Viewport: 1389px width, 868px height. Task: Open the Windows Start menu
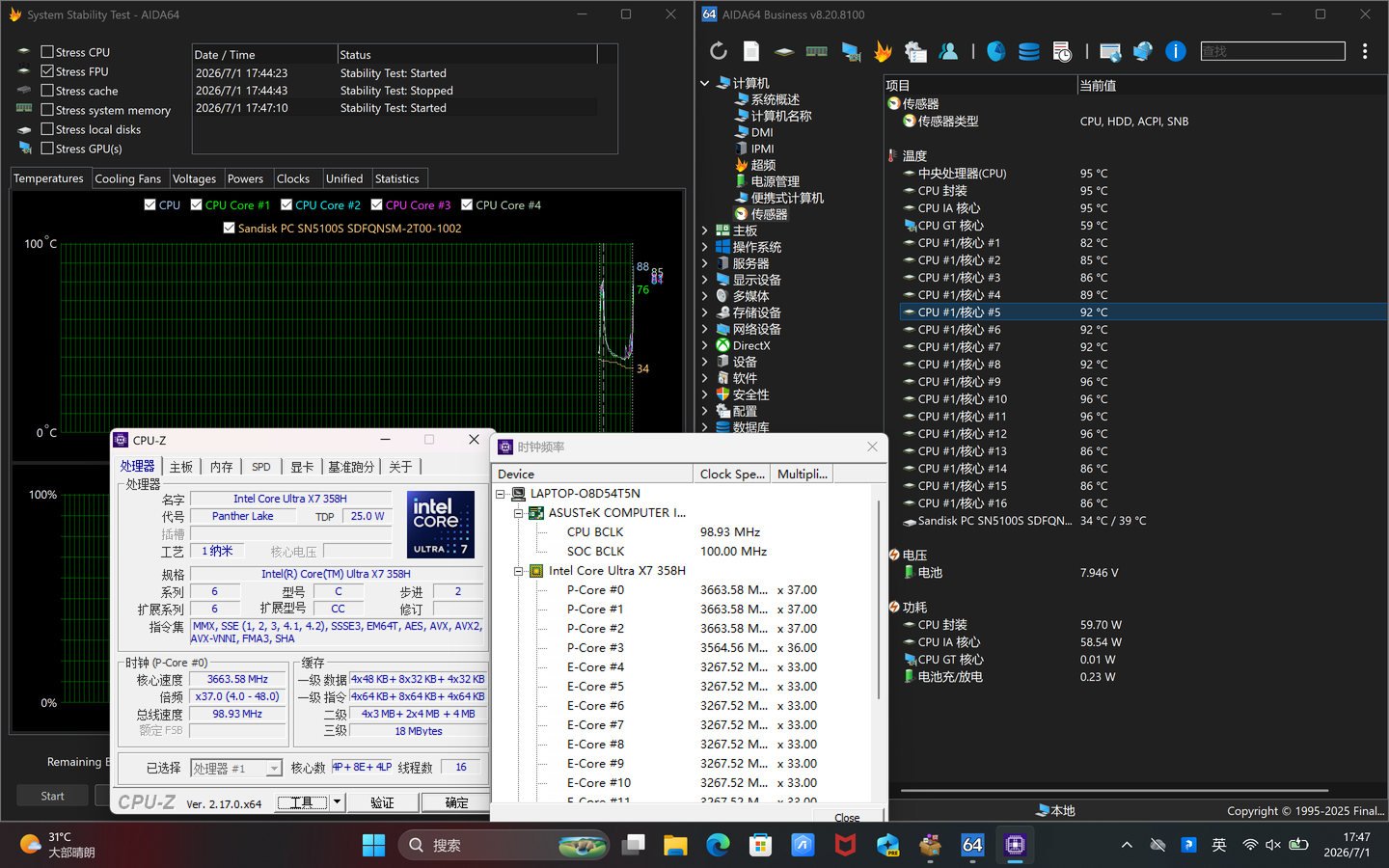[373, 845]
